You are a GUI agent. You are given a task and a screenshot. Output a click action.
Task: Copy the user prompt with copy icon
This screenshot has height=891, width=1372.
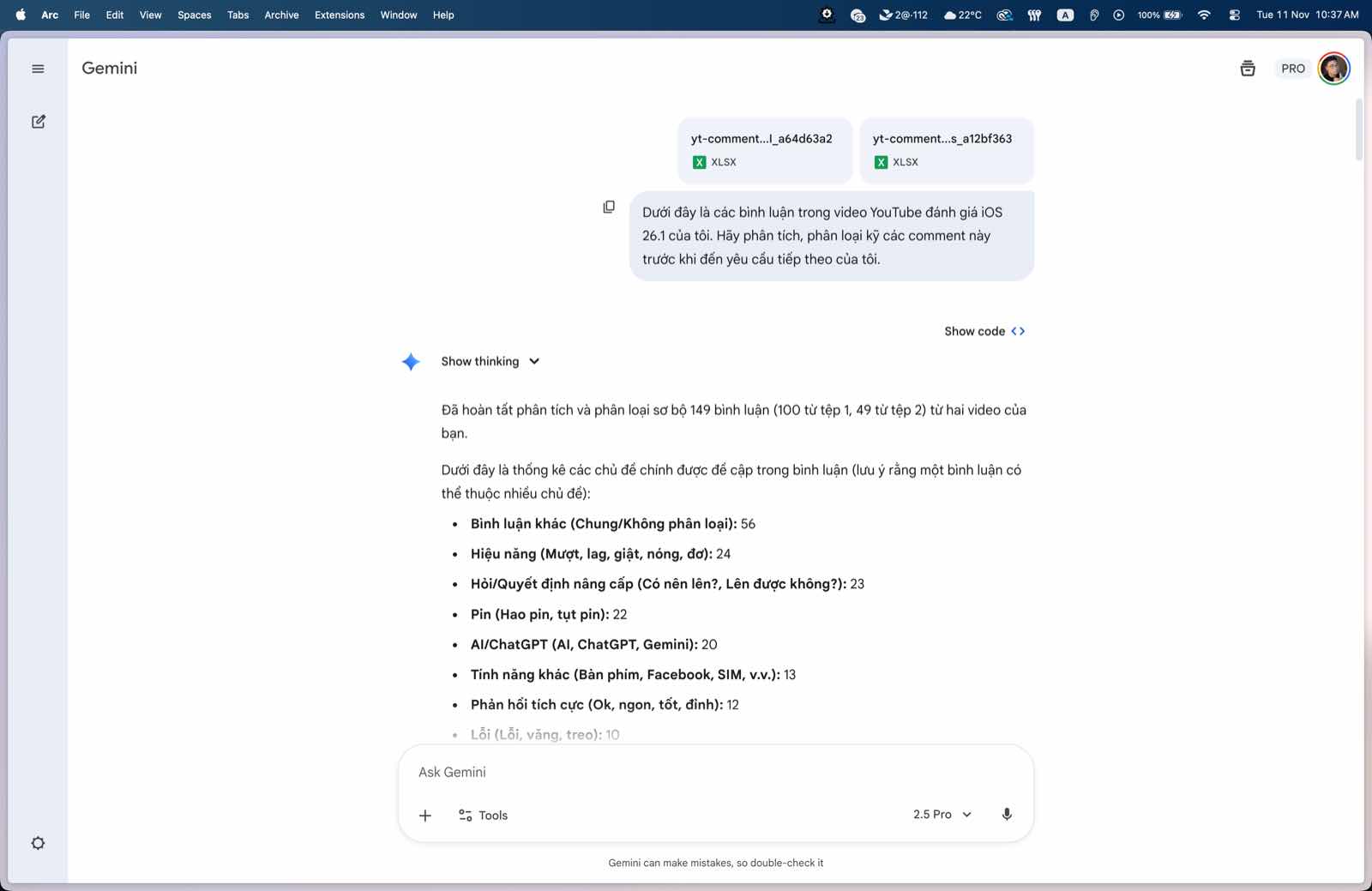[609, 207]
